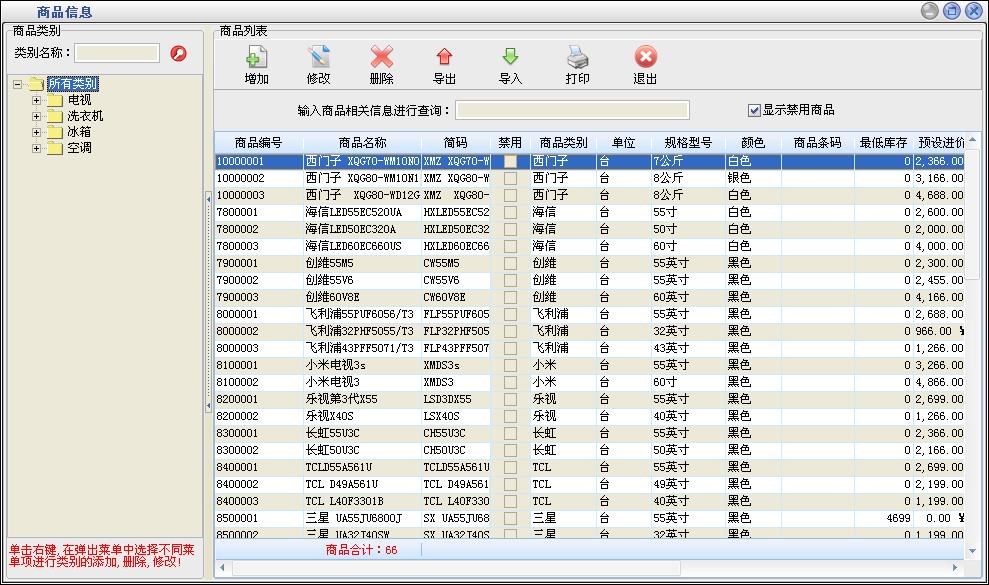Click the red category search icon
Image resolution: width=989 pixels, height=585 pixels.
[179, 53]
